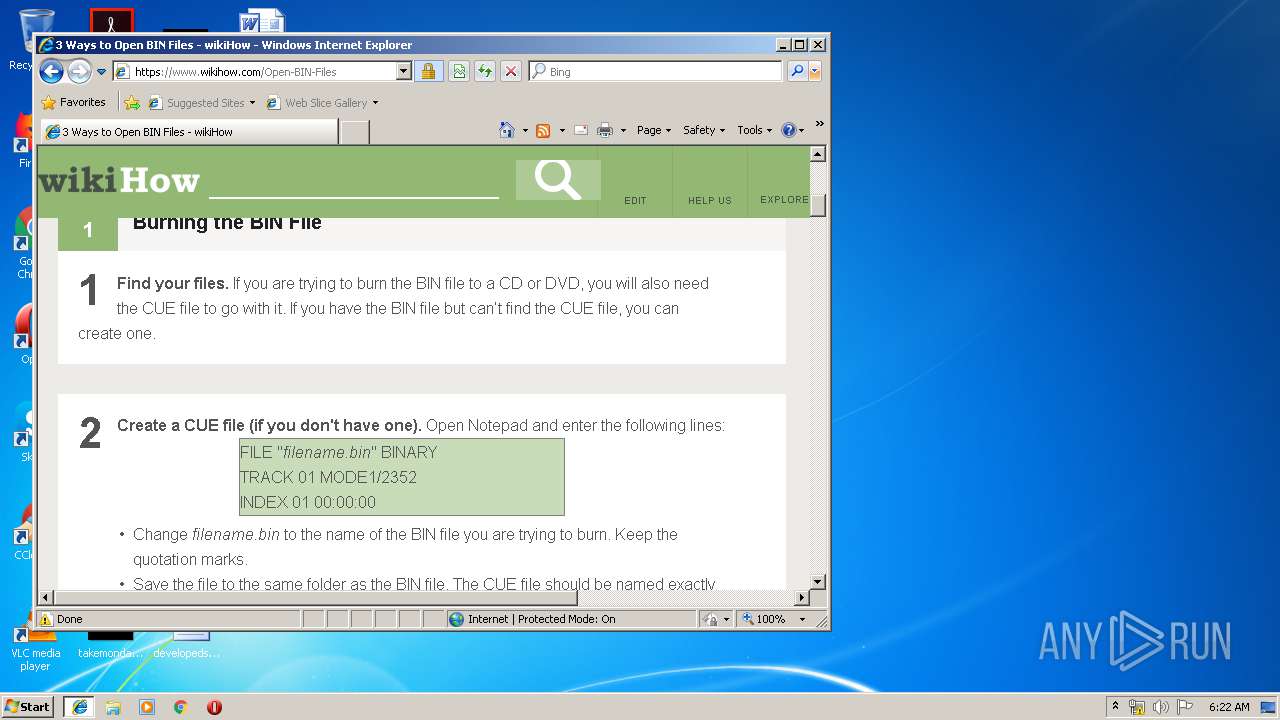1280x720 pixels.
Task: Show more command bar items chevron
Action: (x=819, y=124)
